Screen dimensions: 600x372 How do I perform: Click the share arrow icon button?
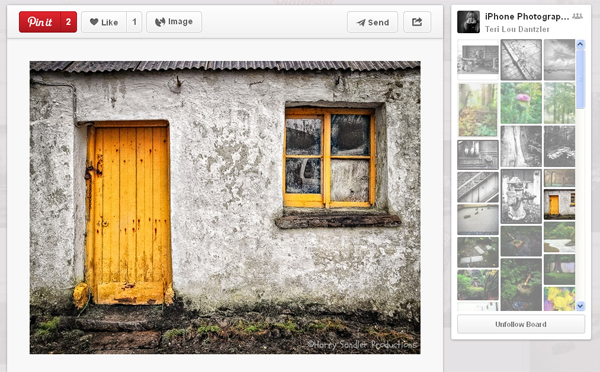[x=417, y=22]
